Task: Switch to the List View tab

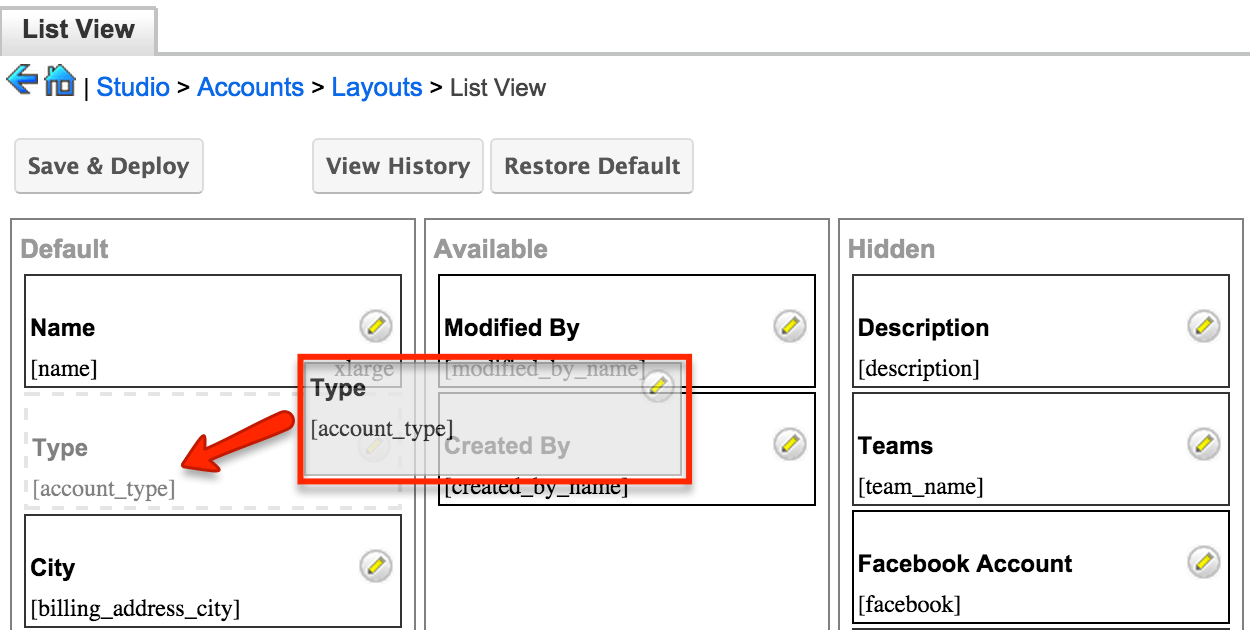Action: (79, 29)
